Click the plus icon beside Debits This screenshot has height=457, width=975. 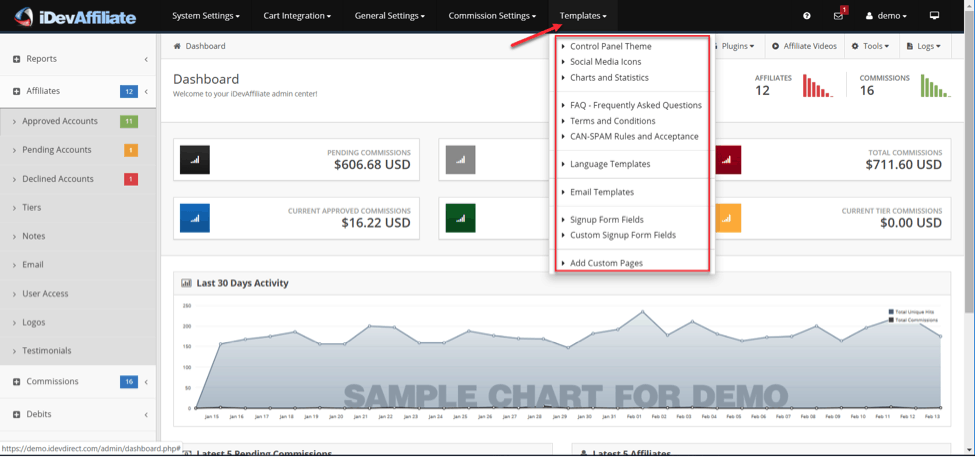17,414
